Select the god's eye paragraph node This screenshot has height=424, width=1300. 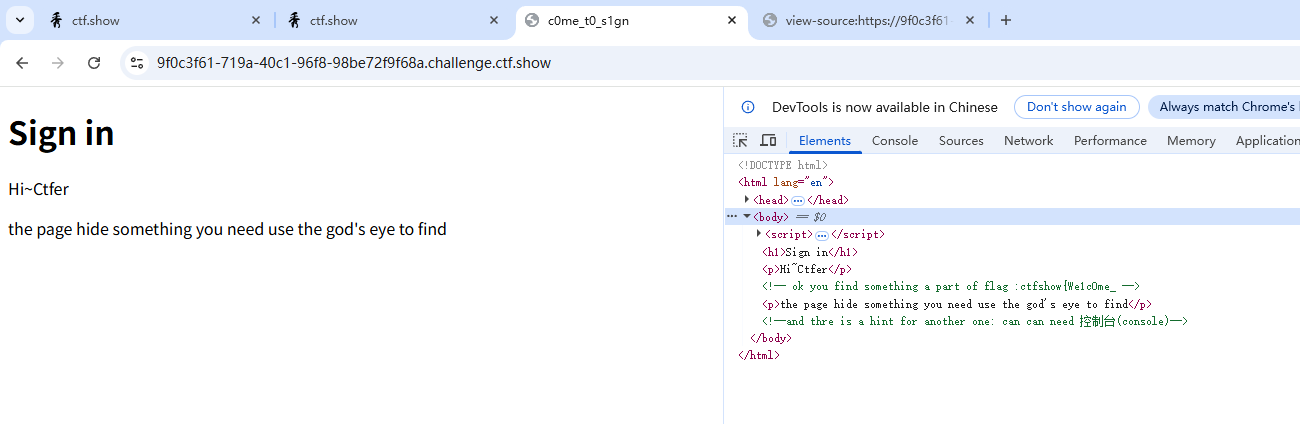pyautogui.click(x=957, y=304)
